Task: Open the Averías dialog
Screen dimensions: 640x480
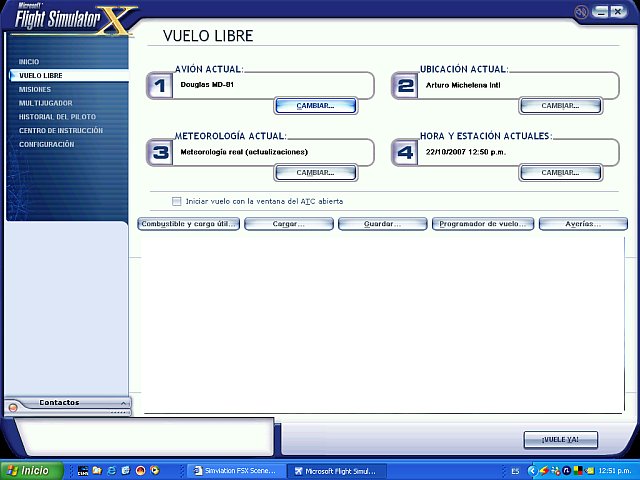Action: (583, 224)
